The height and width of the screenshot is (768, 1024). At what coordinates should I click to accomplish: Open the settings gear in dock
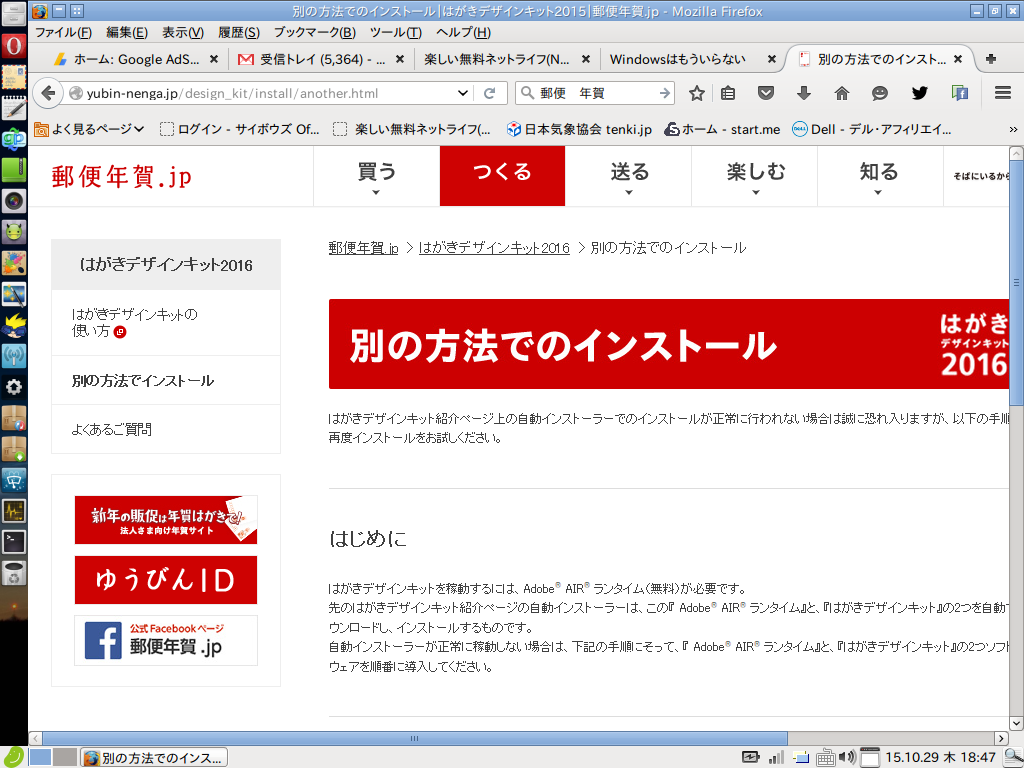(x=14, y=387)
